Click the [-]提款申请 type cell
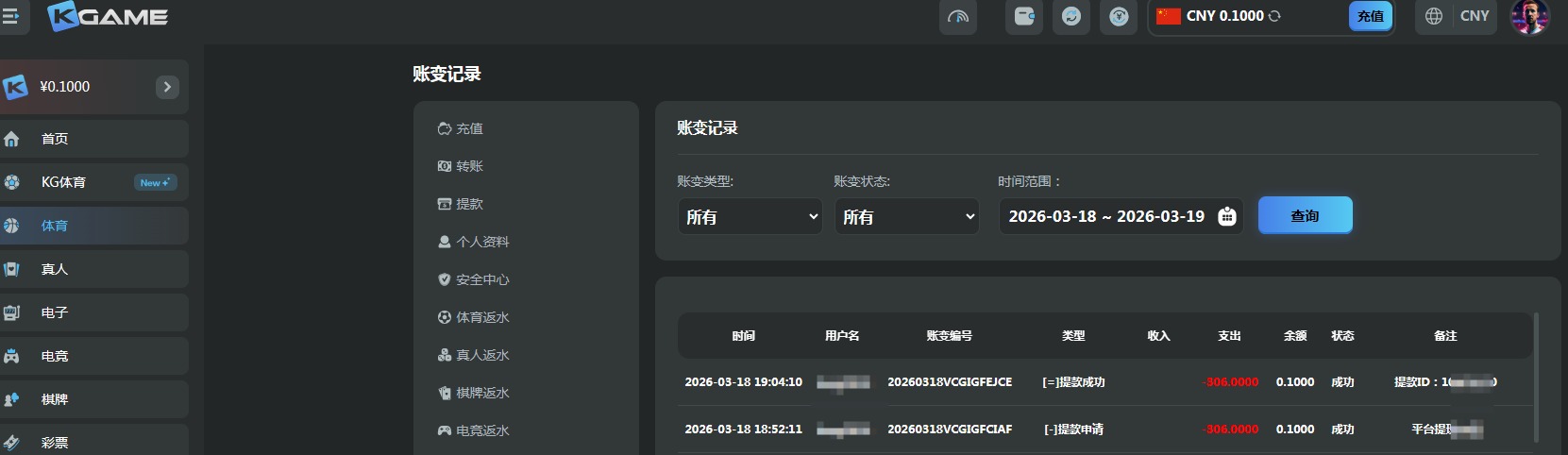Screen dimensions: 1568x455 [1073, 430]
